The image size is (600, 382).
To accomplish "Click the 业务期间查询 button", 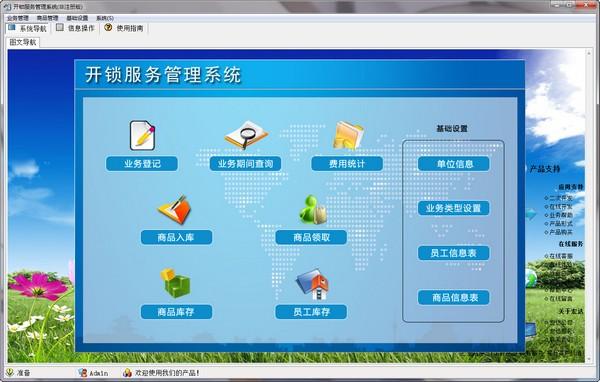I will tap(246, 164).
